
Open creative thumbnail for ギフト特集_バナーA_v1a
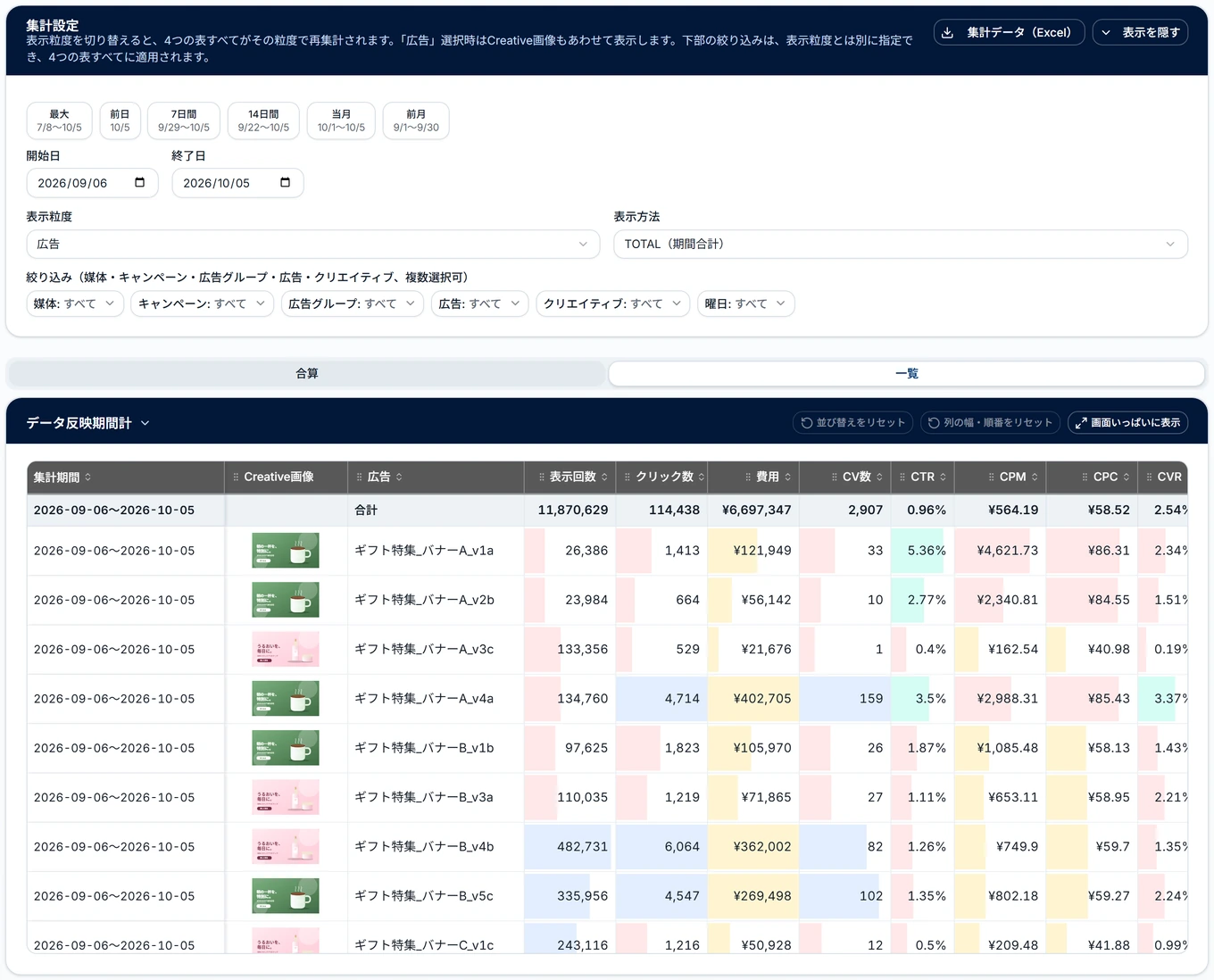tap(286, 551)
